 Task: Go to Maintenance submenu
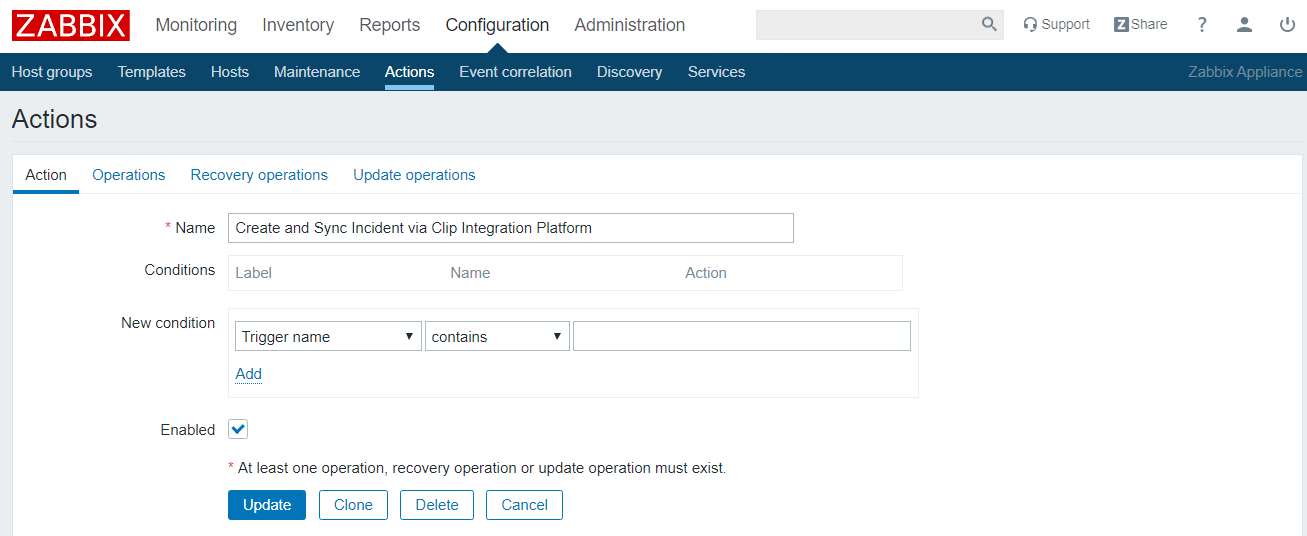(x=317, y=72)
